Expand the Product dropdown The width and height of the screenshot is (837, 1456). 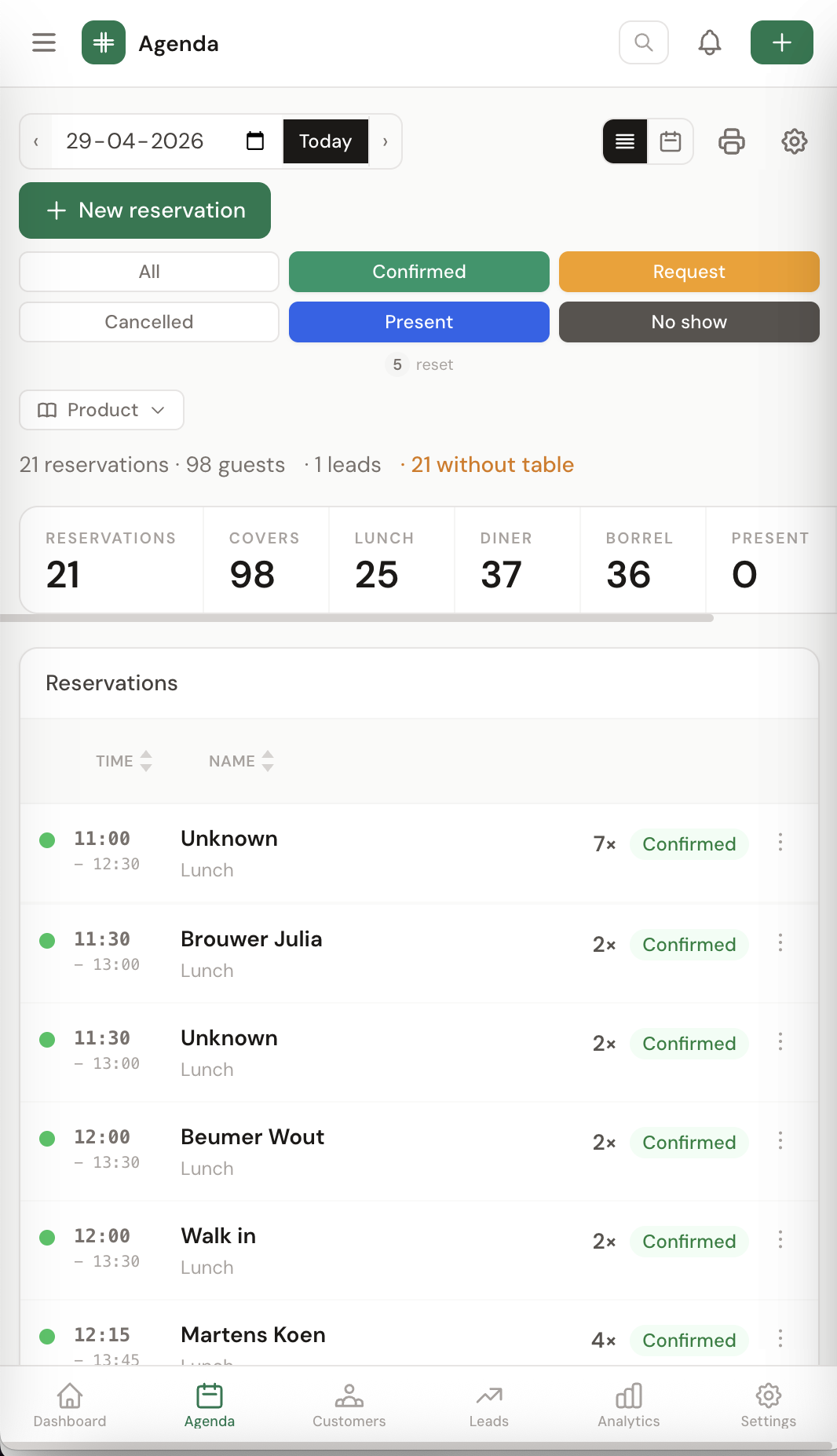click(x=101, y=410)
